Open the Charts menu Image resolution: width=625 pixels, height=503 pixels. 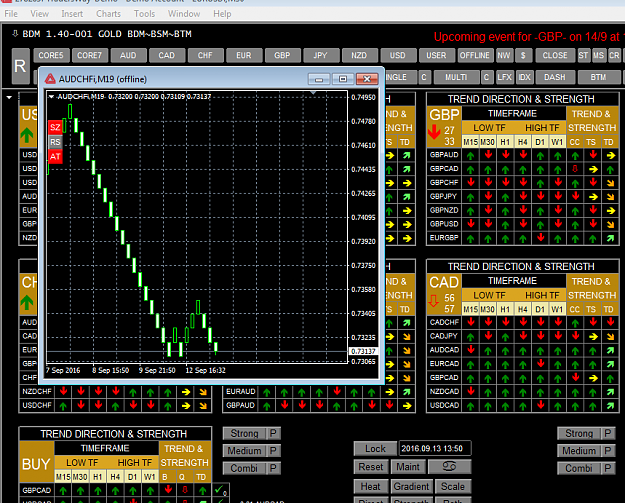(x=108, y=14)
